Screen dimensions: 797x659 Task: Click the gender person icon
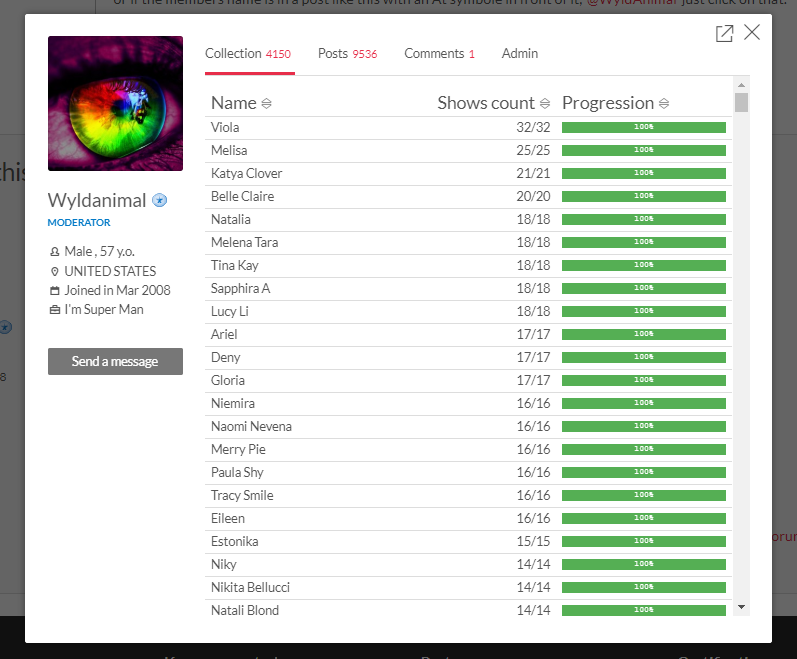click(x=54, y=252)
